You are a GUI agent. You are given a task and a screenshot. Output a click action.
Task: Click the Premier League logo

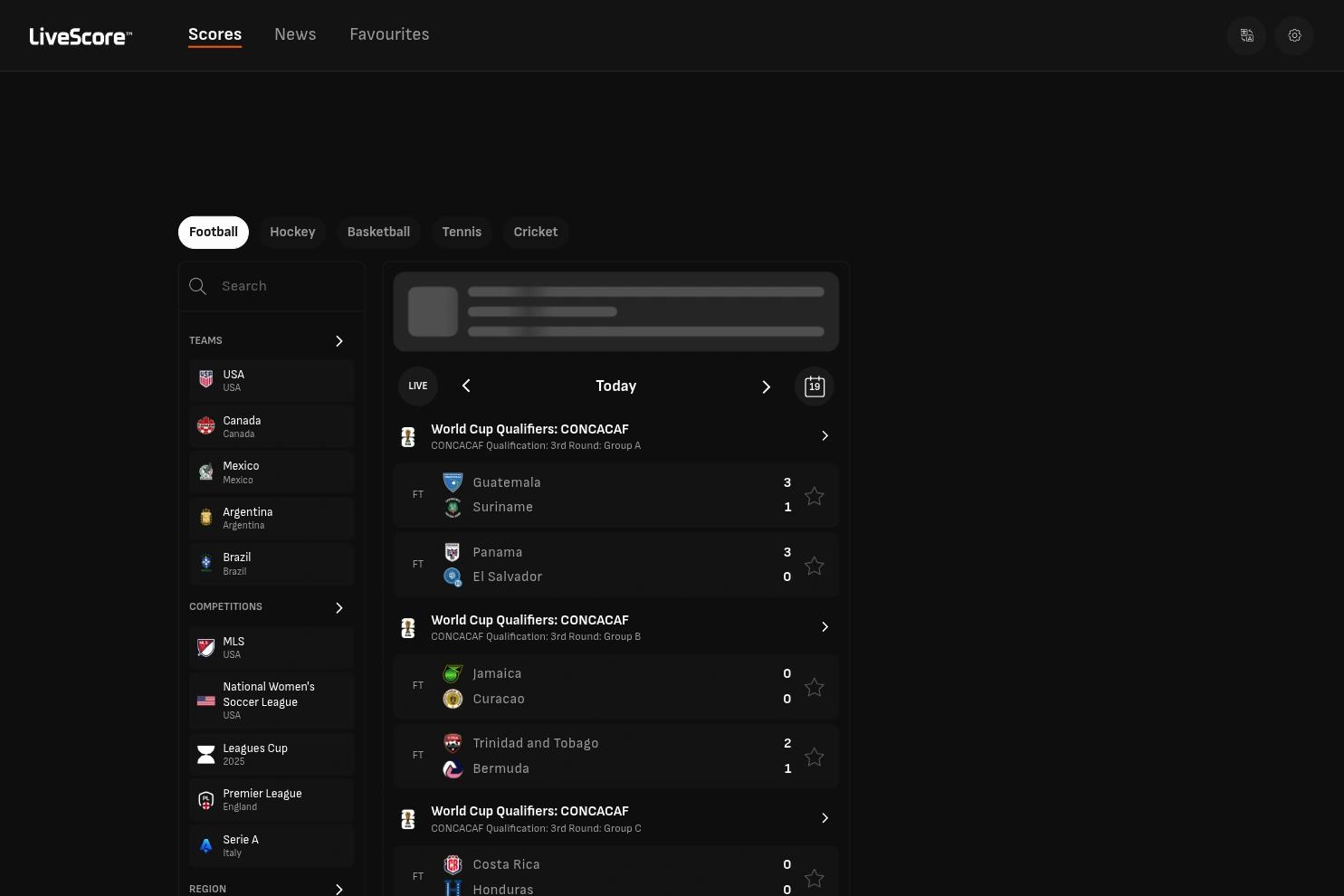coord(206,800)
